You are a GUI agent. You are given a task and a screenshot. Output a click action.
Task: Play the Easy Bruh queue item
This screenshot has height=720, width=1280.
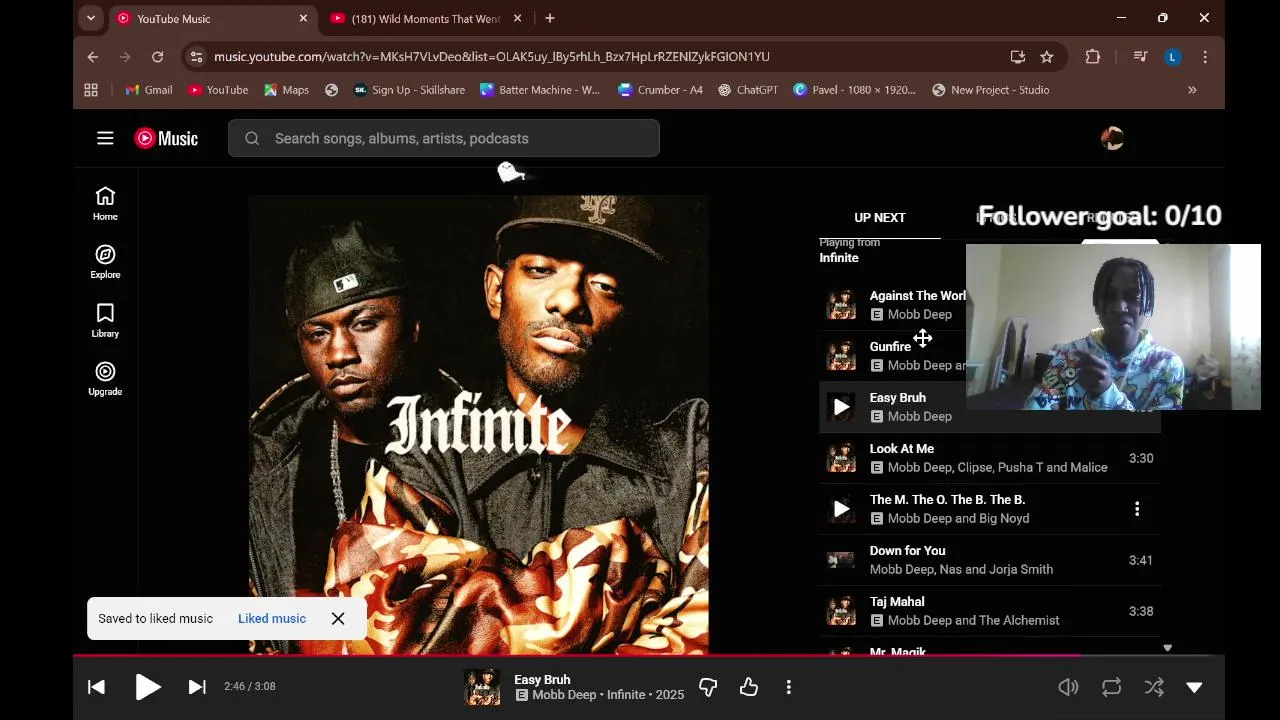pos(841,407)
